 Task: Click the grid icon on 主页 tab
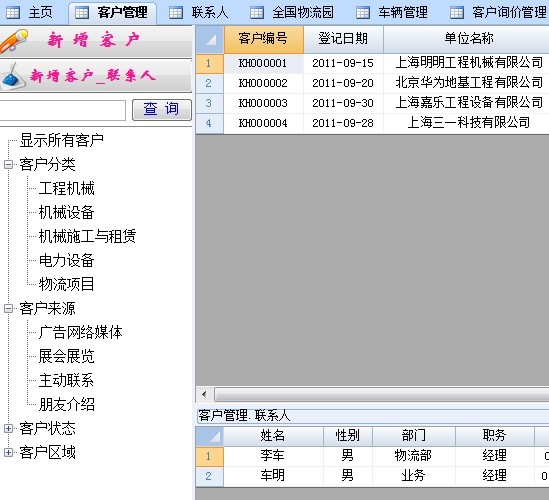click(13, 13)
